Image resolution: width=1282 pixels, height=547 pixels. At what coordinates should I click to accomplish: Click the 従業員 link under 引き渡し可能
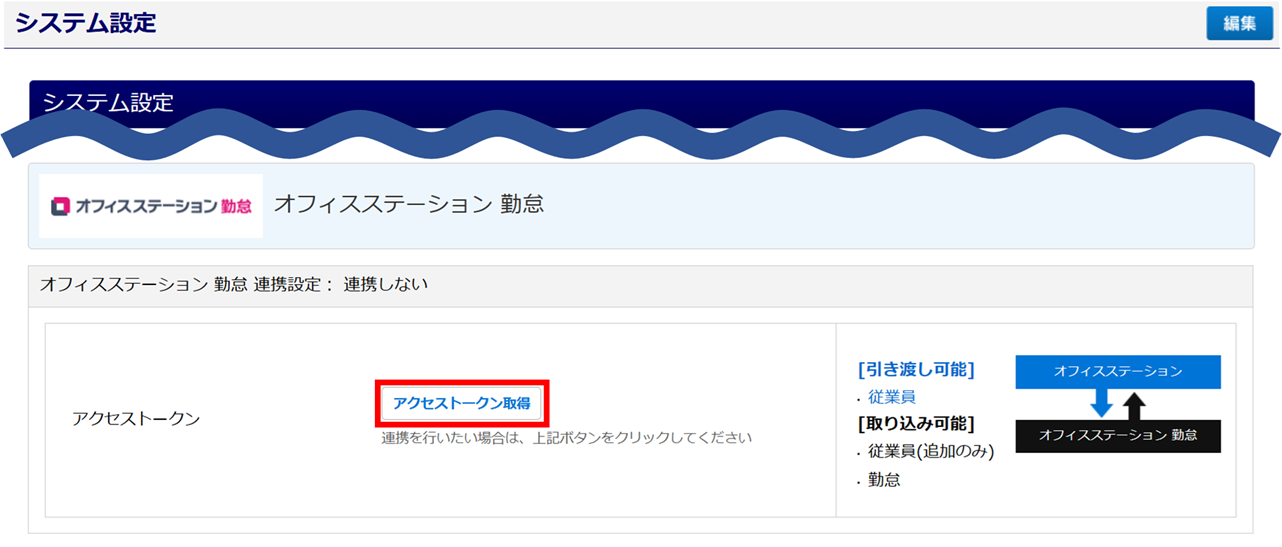tap(892, 397)
